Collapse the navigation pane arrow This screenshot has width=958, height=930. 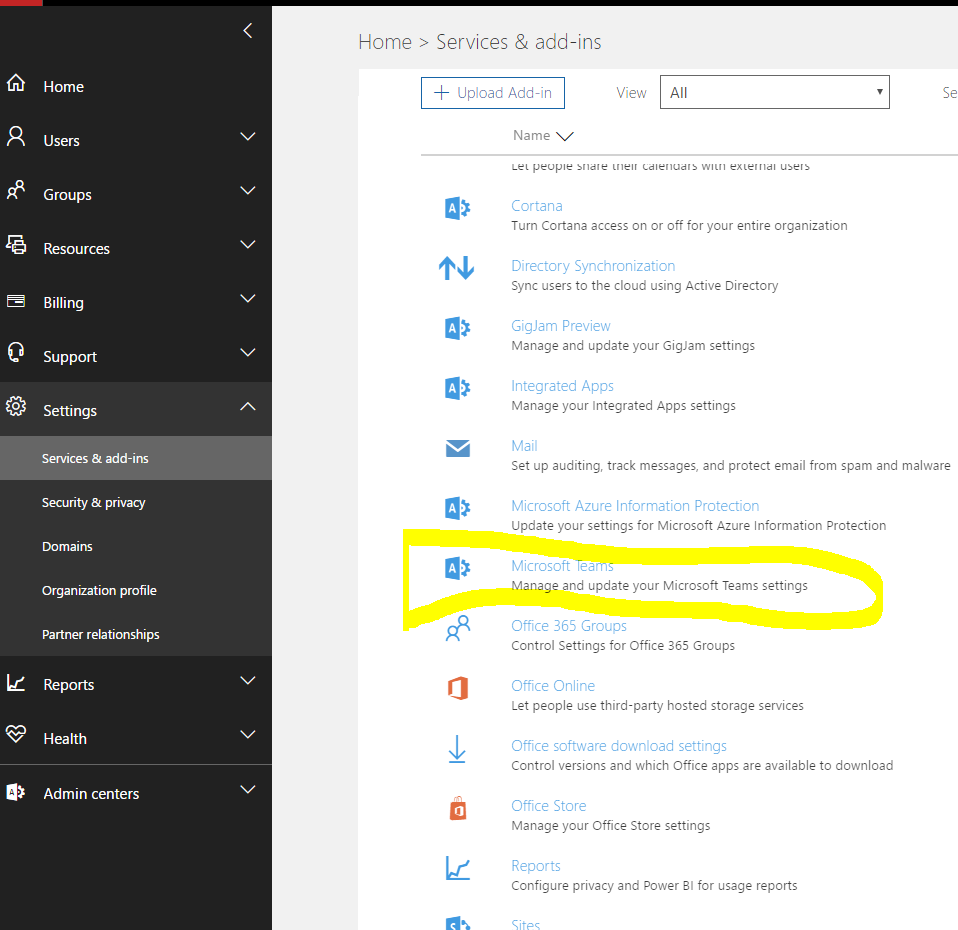[247, 31]
